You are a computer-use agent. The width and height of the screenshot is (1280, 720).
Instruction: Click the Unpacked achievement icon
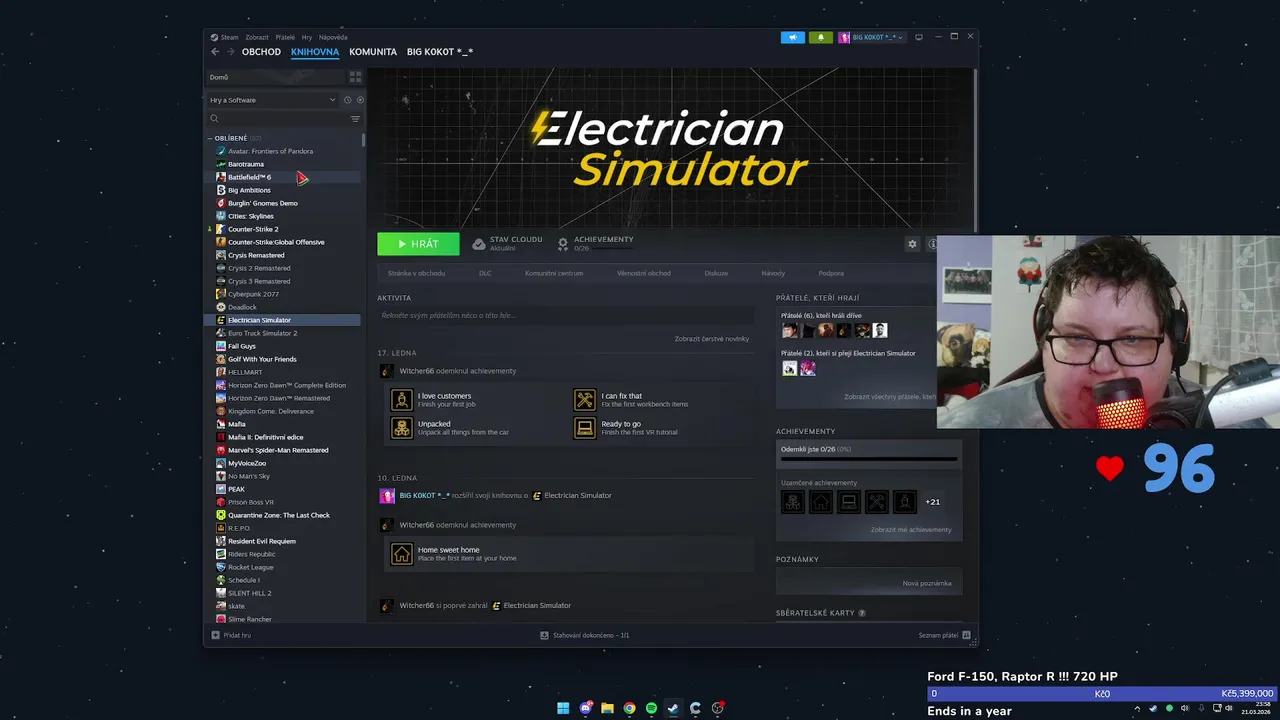point(402,428)
